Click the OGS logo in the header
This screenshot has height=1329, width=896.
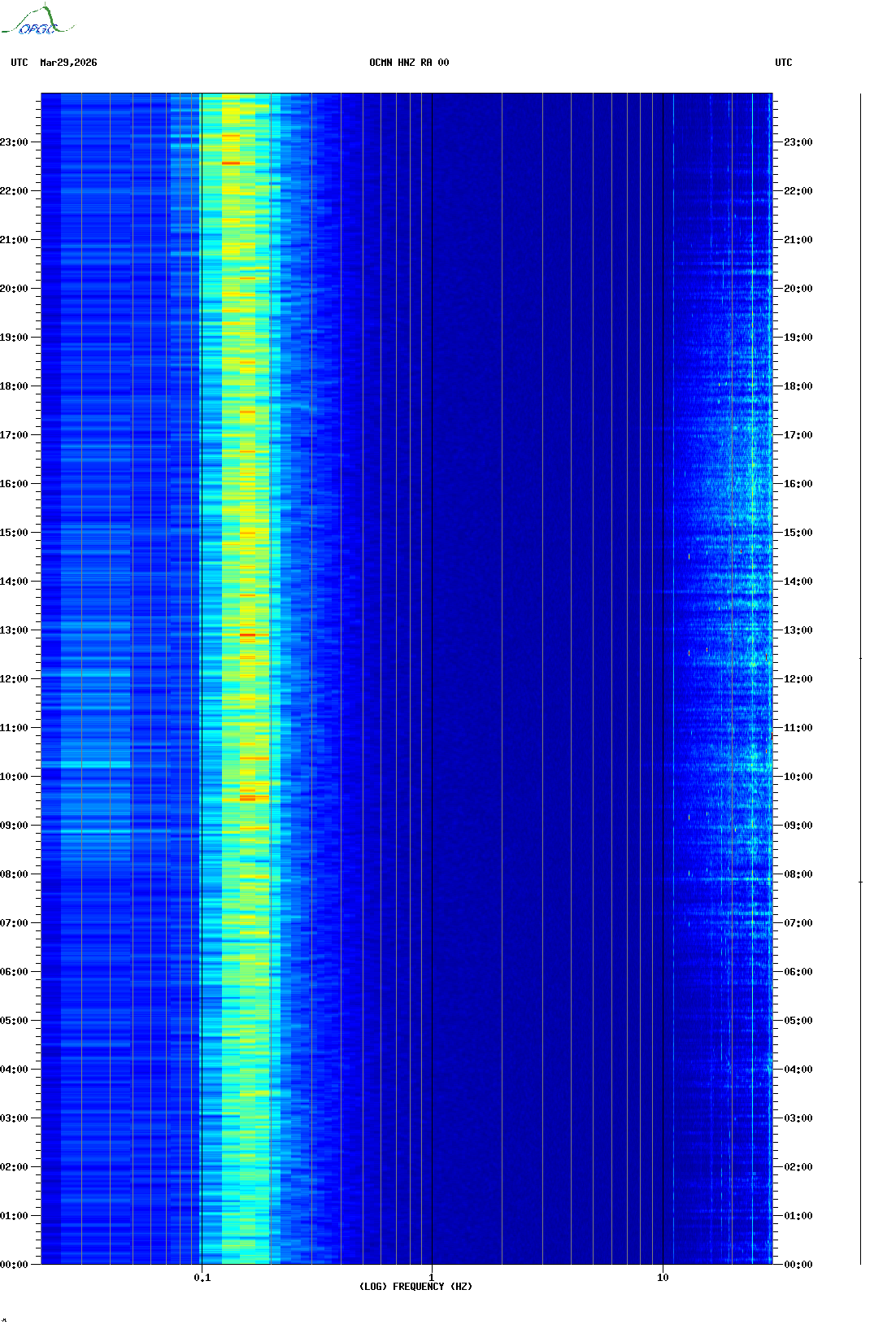pos(37,21)
